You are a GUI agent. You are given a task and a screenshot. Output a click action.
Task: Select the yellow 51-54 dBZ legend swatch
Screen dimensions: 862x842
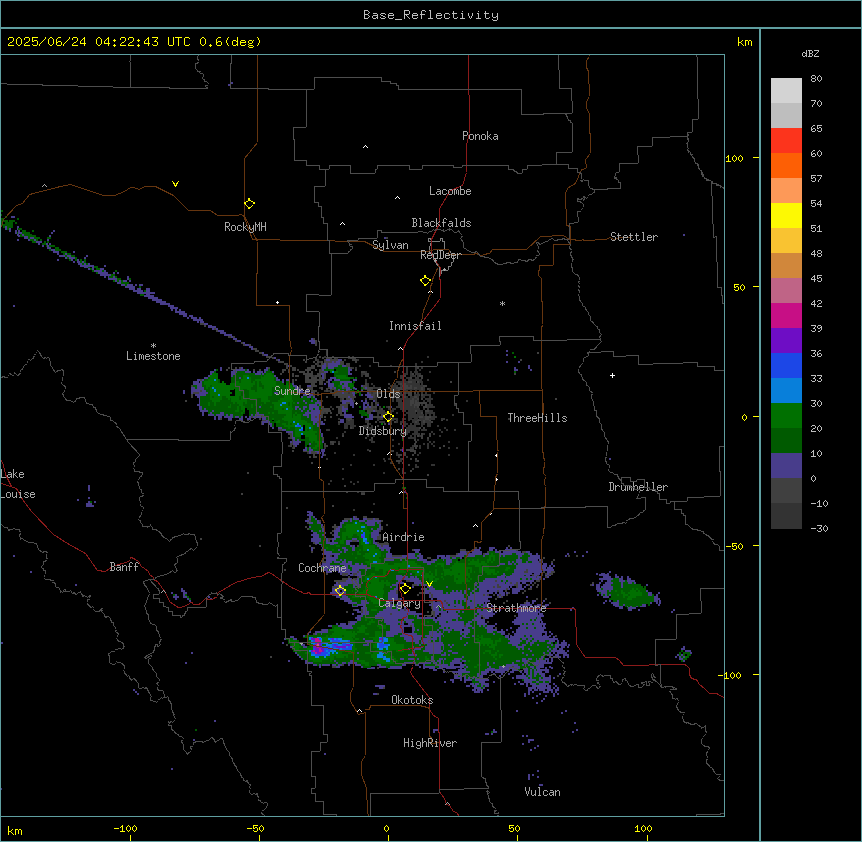point(786,215)
